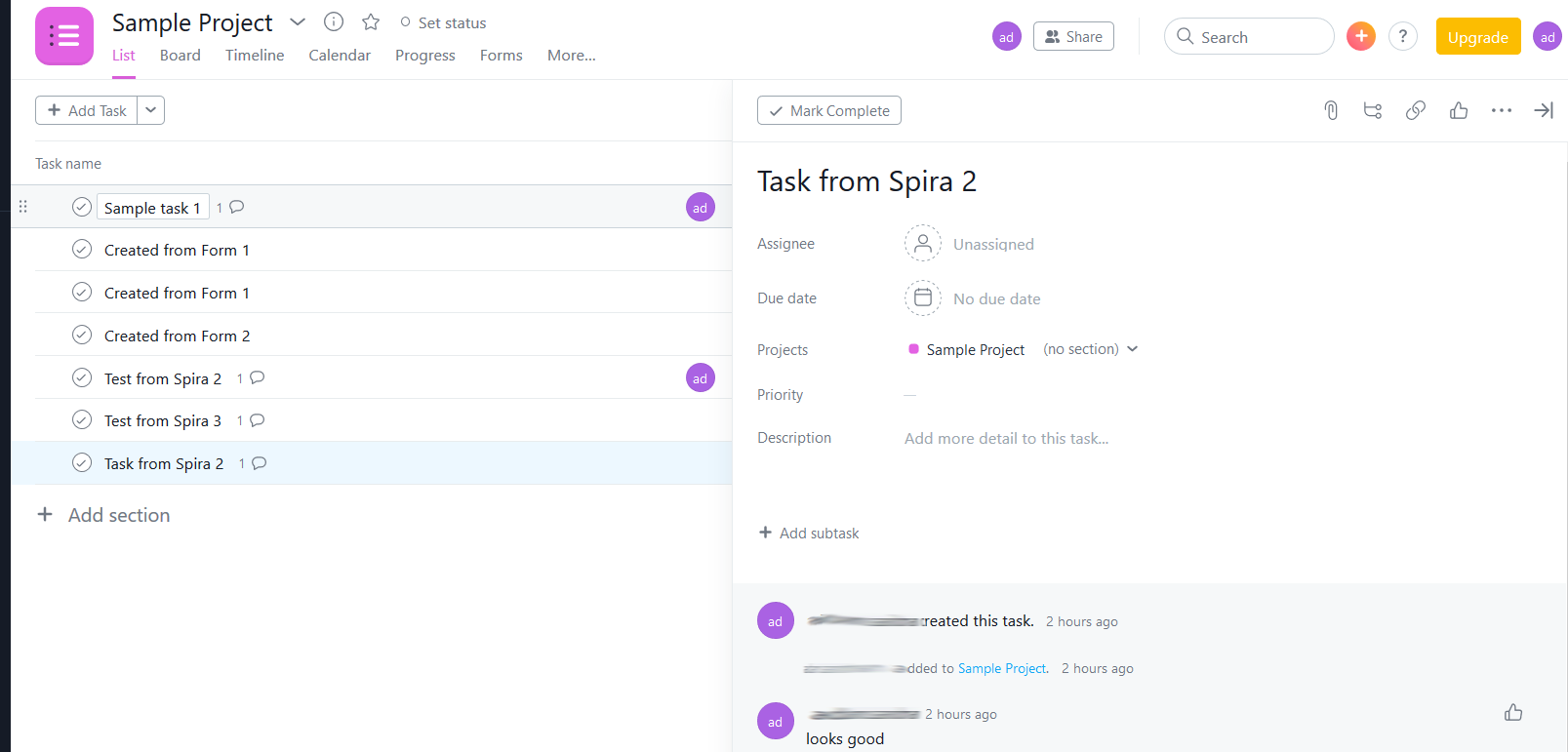Copy task link with chain icon
This screenshot has height=752, width=1568.
pyautogui.click(x=1415, y=110)
